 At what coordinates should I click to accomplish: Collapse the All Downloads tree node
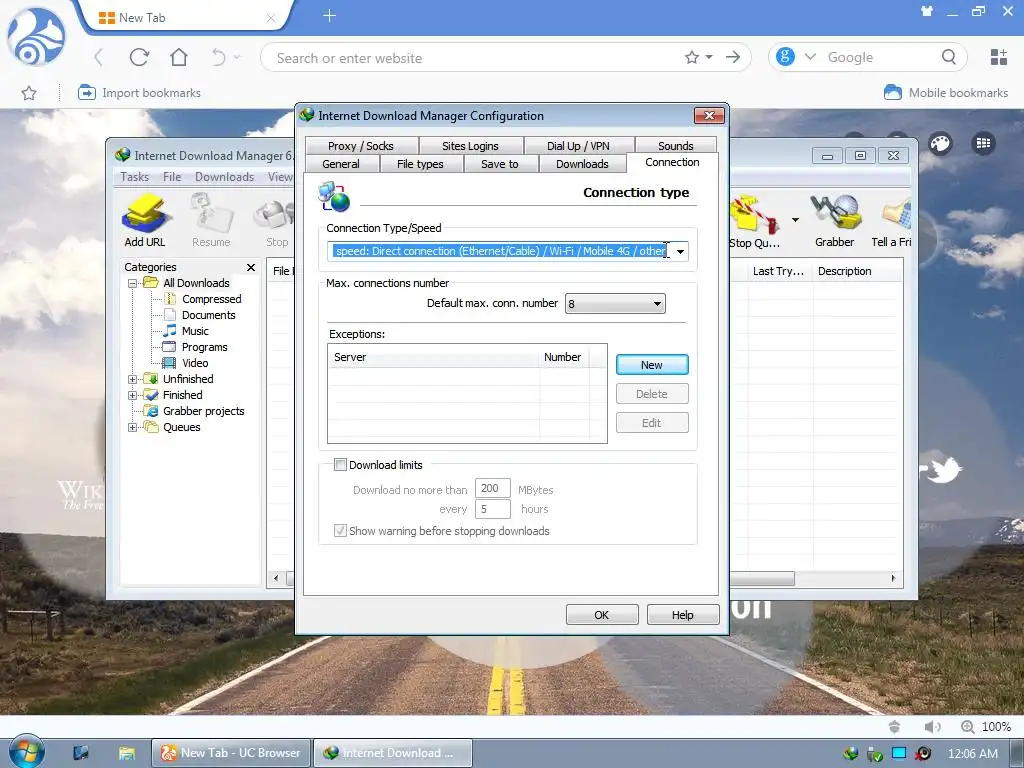click(133, 283)
